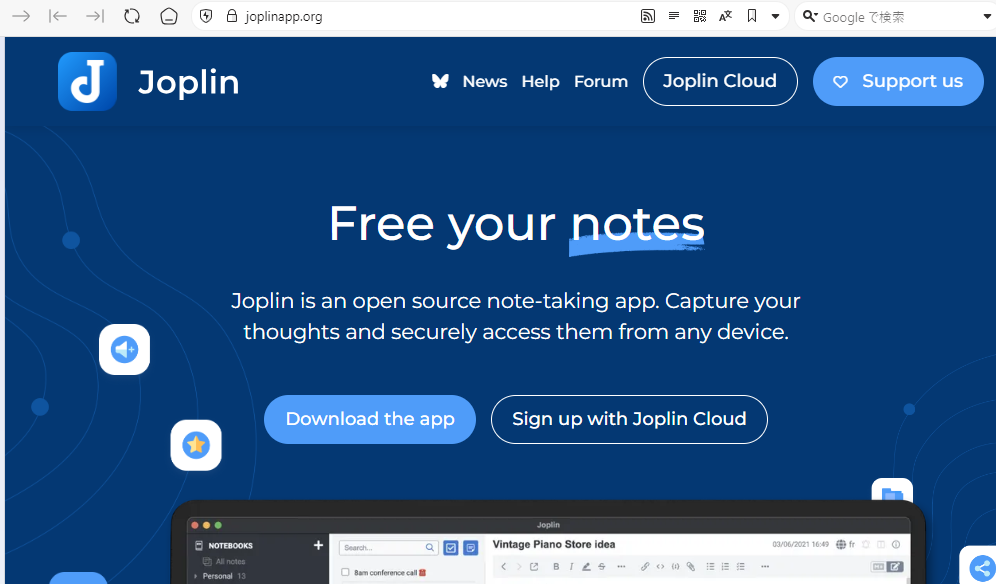View site info via padlock icon

point(232,16)
